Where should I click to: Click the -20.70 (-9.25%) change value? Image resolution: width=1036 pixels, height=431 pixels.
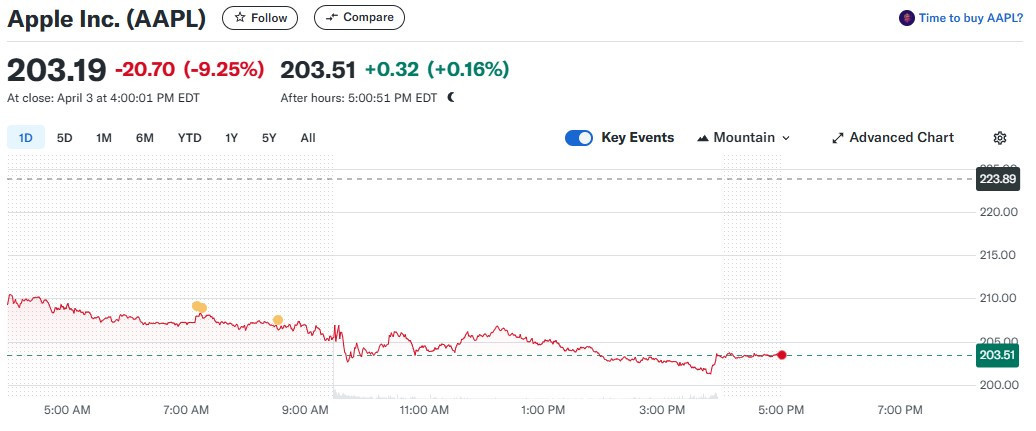[190, 69]
